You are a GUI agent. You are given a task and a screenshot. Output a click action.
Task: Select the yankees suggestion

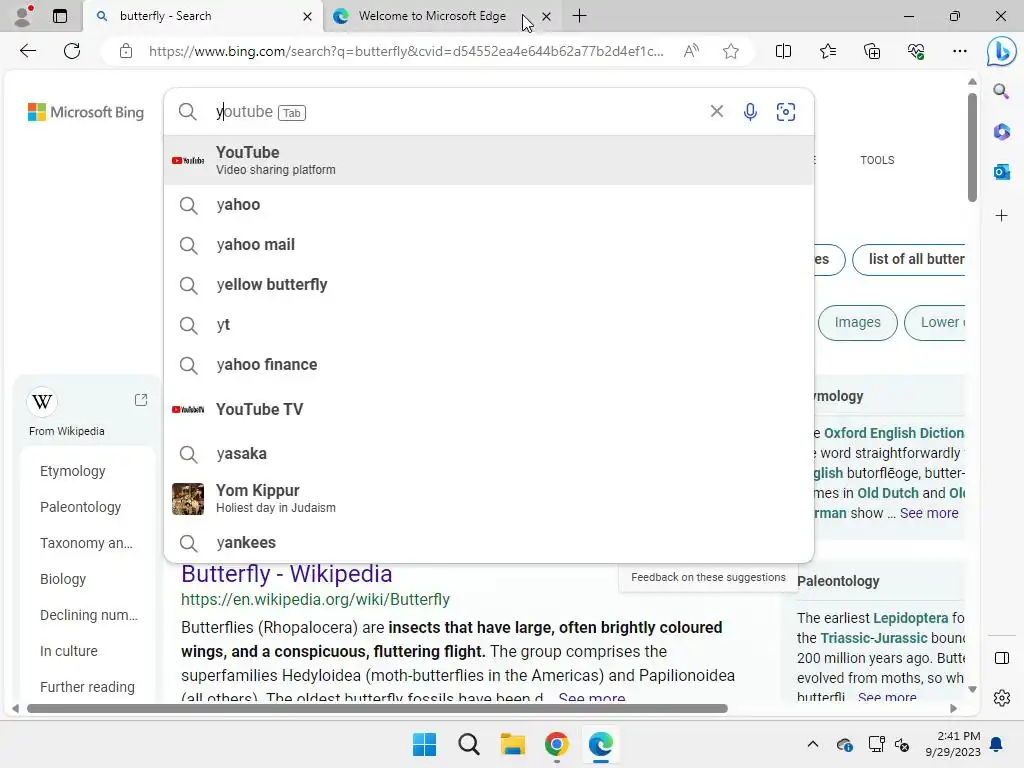tap(488, 542)
